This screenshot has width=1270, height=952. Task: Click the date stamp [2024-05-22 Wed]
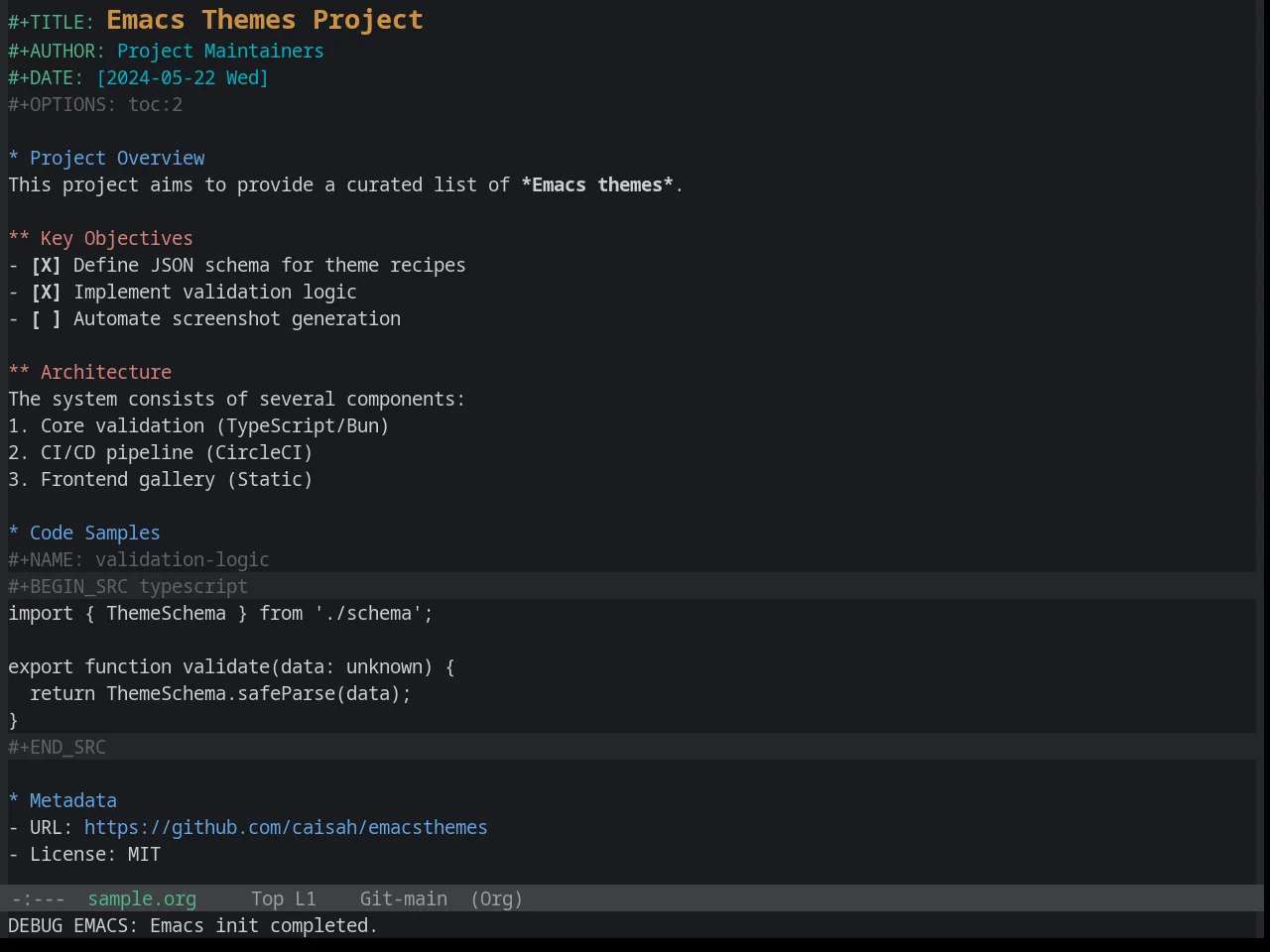pyautogui.click(x=183, y=78)
